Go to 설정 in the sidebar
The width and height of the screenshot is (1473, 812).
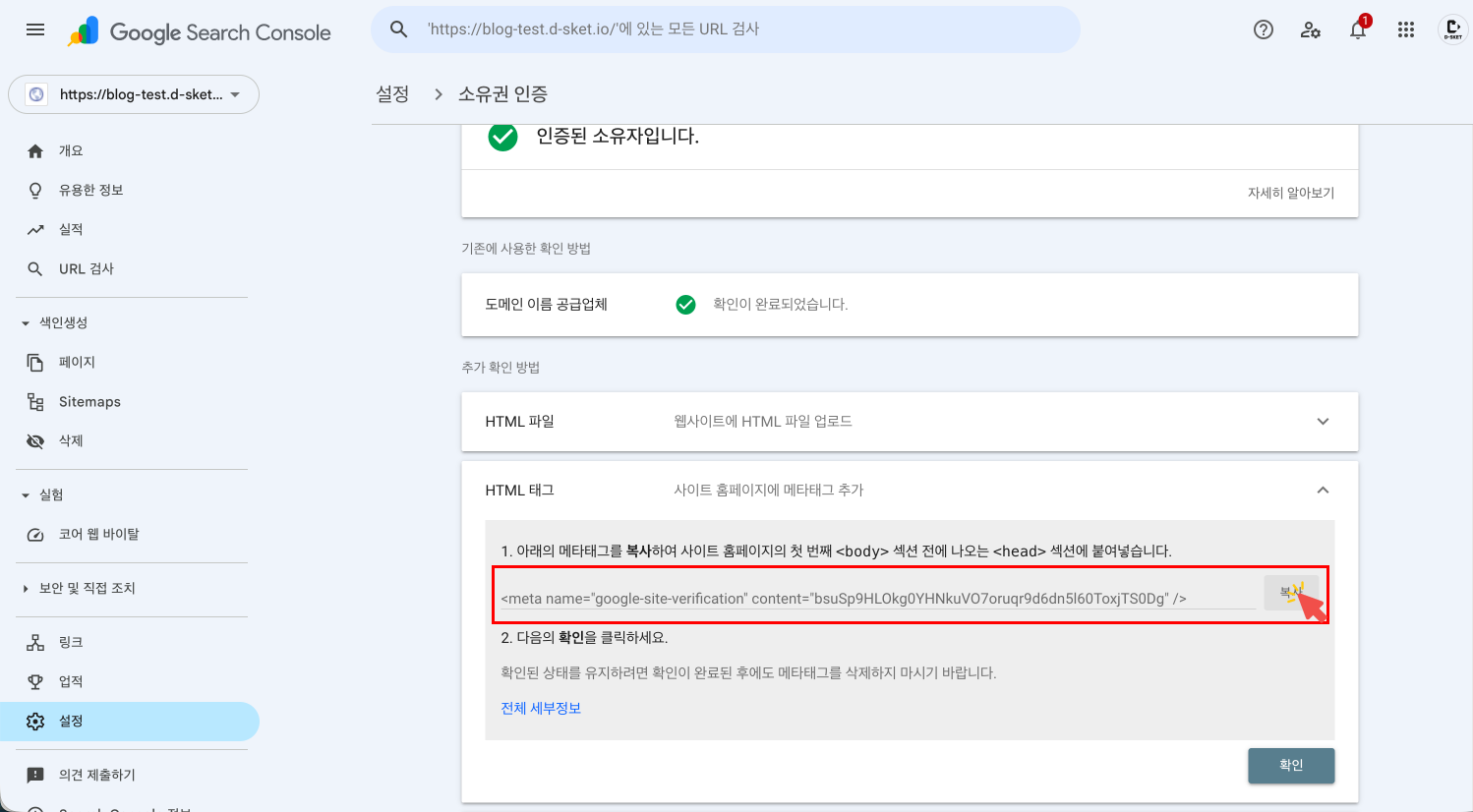click(70, 721)
